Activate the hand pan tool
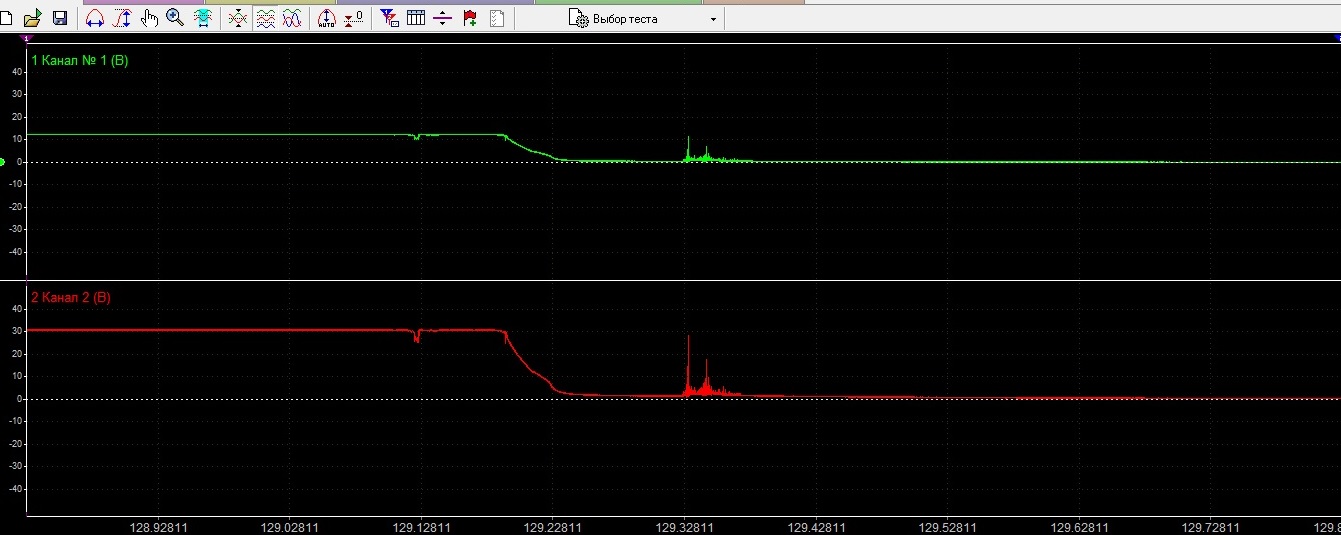The image size is (1341, 535). [150, 18]
